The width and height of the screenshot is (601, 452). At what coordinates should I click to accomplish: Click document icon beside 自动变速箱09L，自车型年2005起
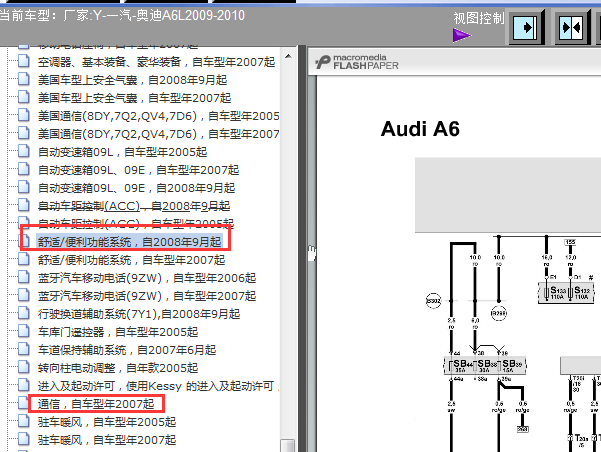coord(24,151)
